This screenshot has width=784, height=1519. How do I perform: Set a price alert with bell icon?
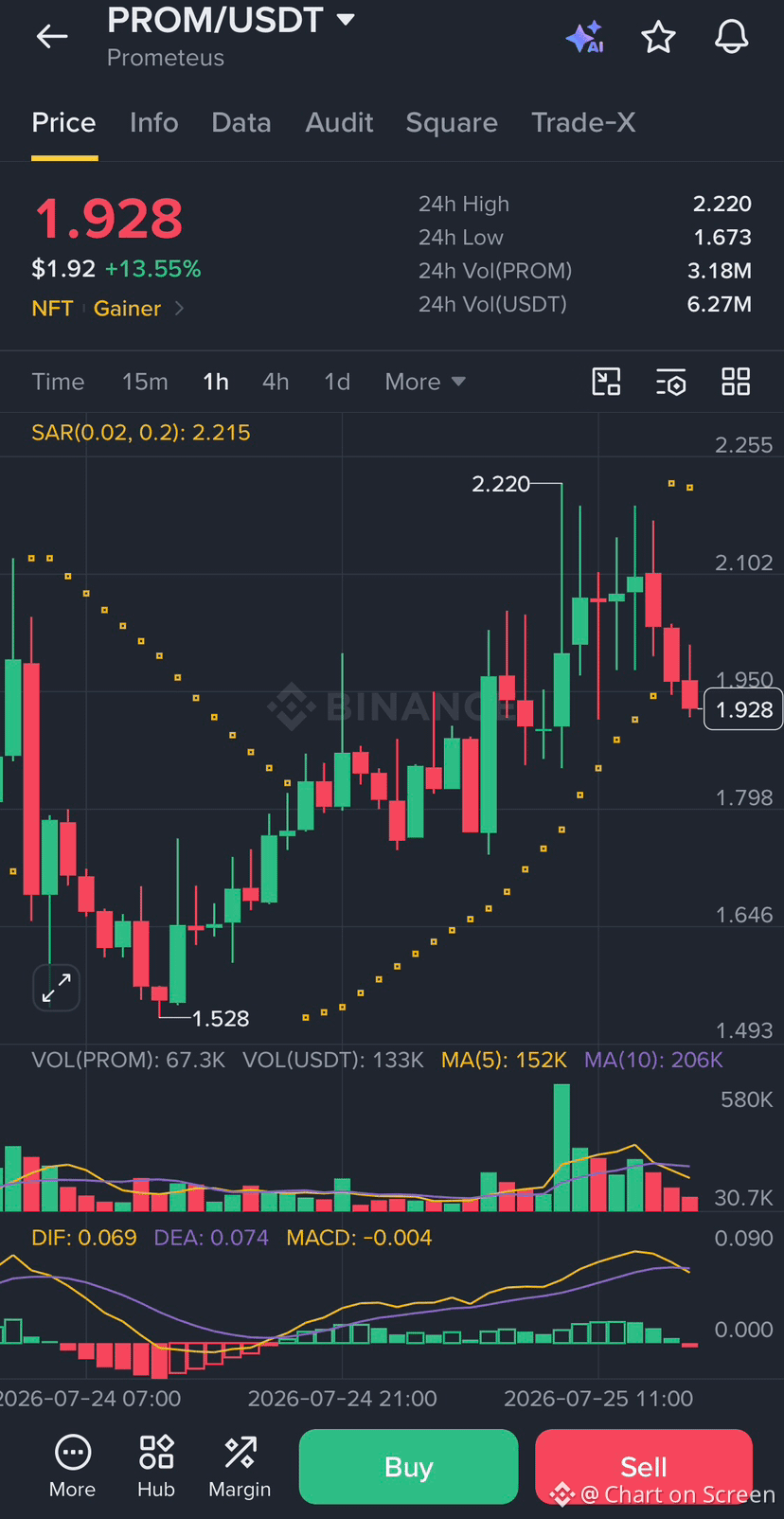click(731, 37)
